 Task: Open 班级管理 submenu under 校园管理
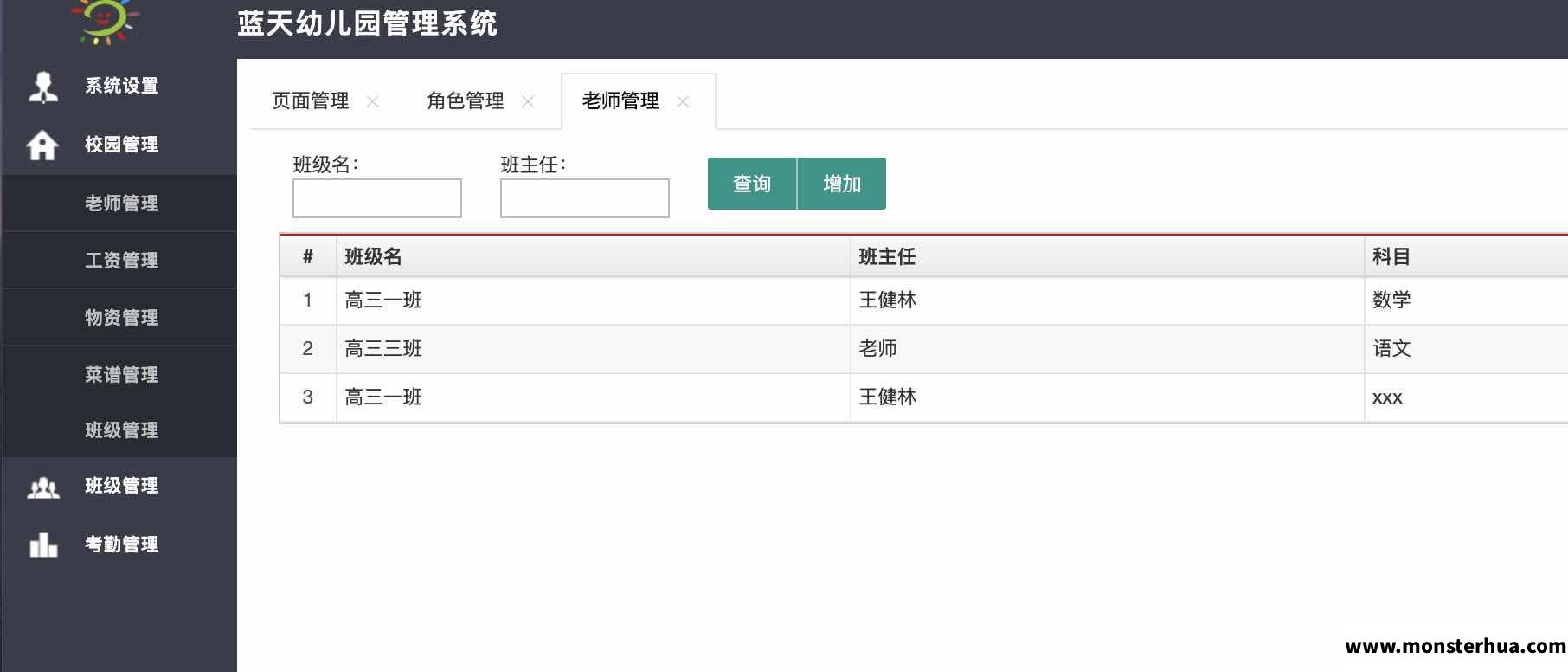(x=120, y=430)
